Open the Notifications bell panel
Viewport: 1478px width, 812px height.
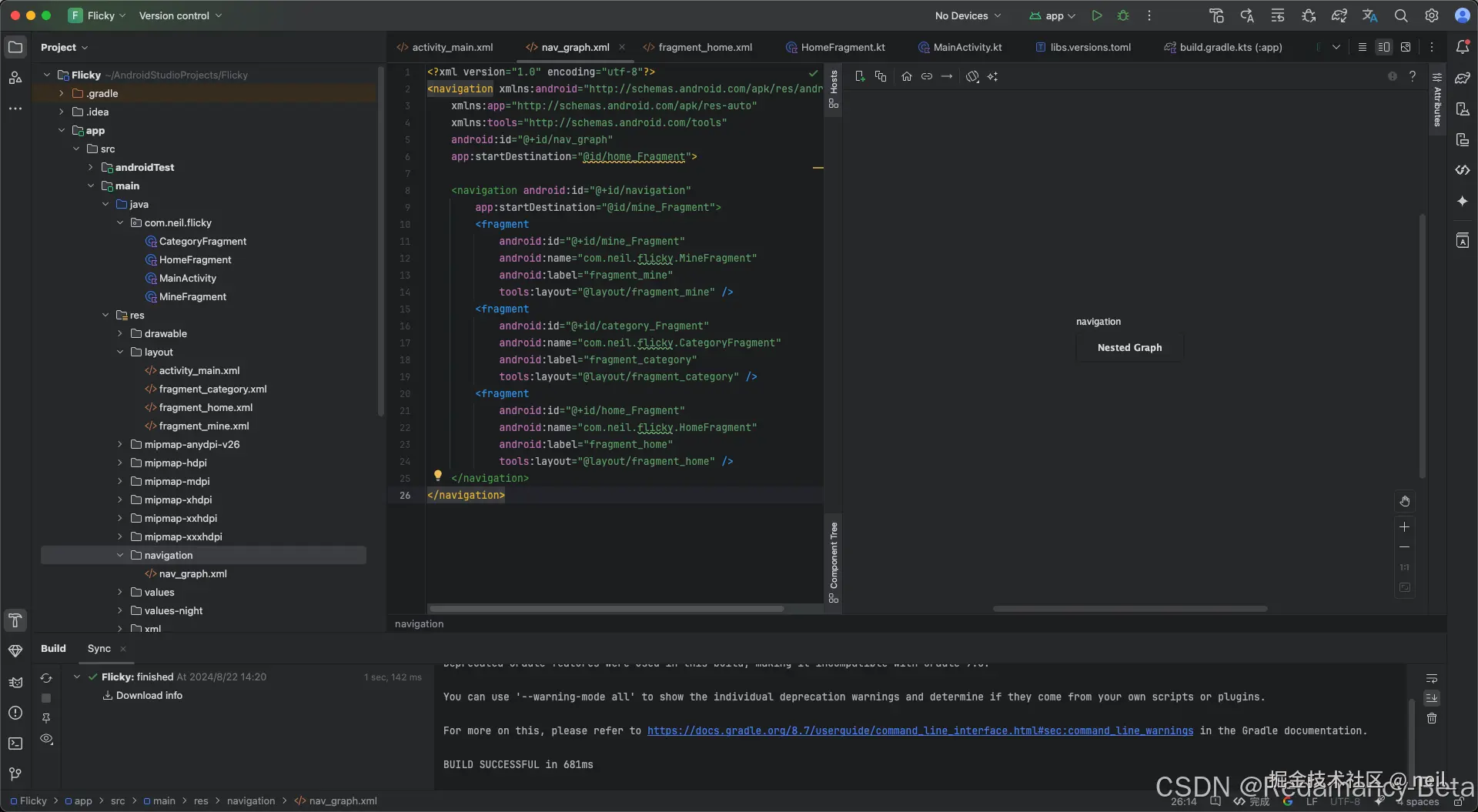tap(1463, 47)
